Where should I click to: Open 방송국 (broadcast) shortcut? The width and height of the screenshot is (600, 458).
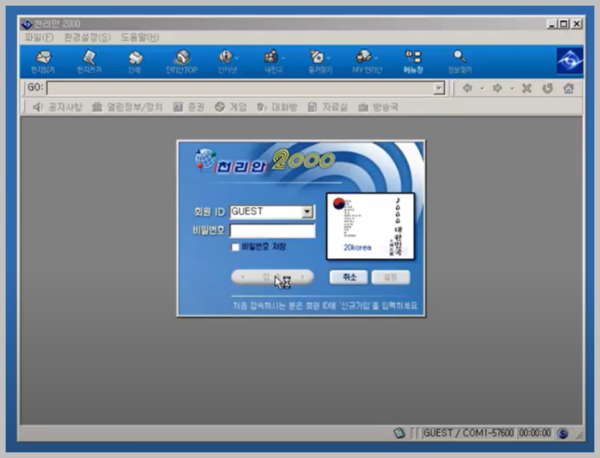[378, 107]
